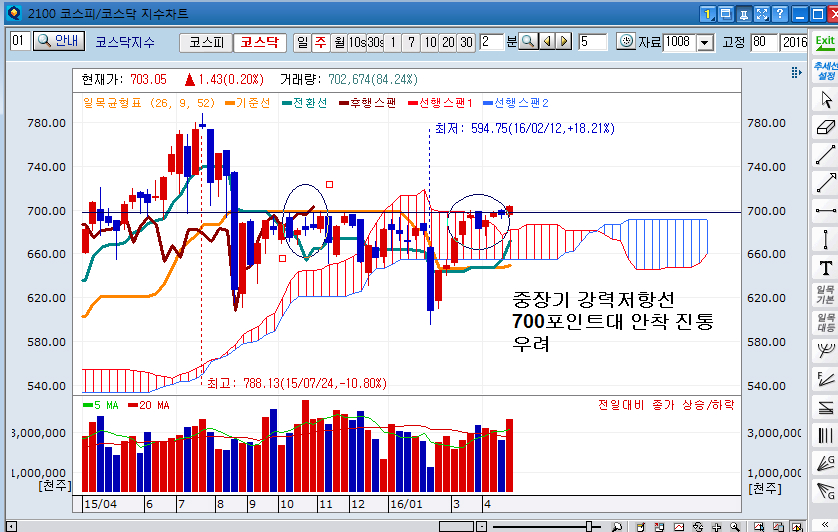Select the daily (일) period tab

302,42
